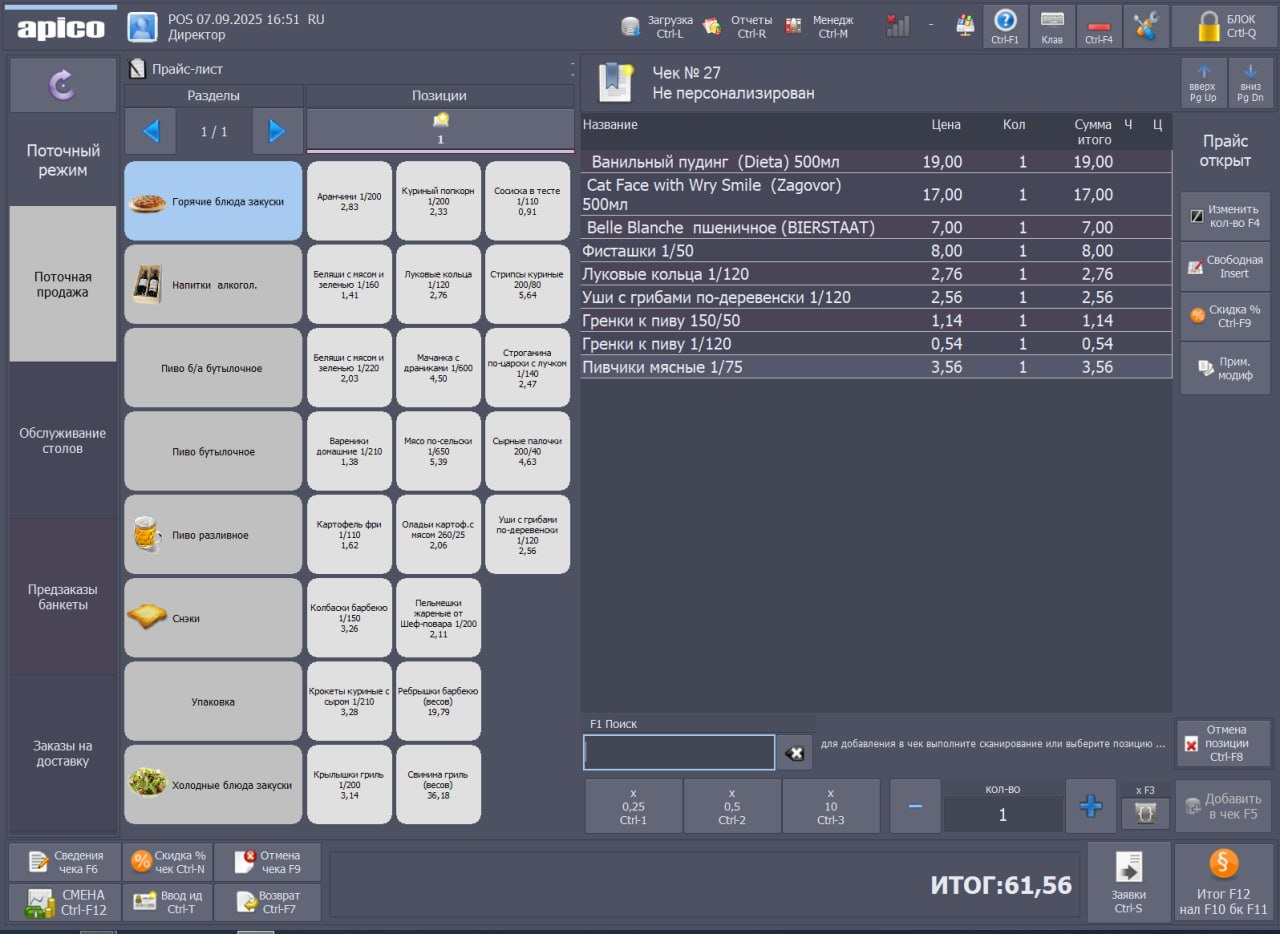Viewport: 1280px width, 934px height.
Task: Go to previous sections page arrow
Action: (x=151, y=131)
